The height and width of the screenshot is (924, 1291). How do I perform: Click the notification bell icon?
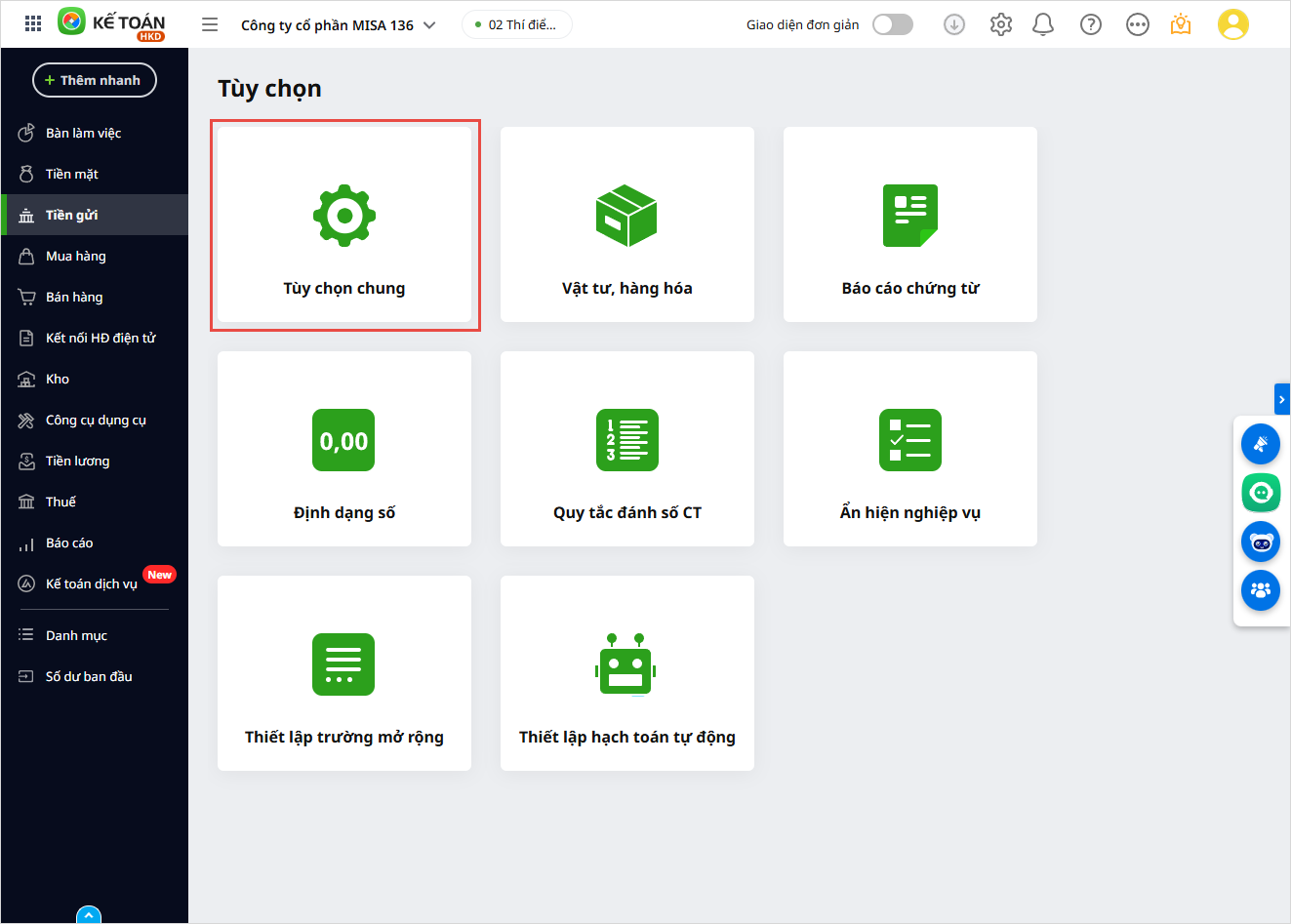[1043, 24]
